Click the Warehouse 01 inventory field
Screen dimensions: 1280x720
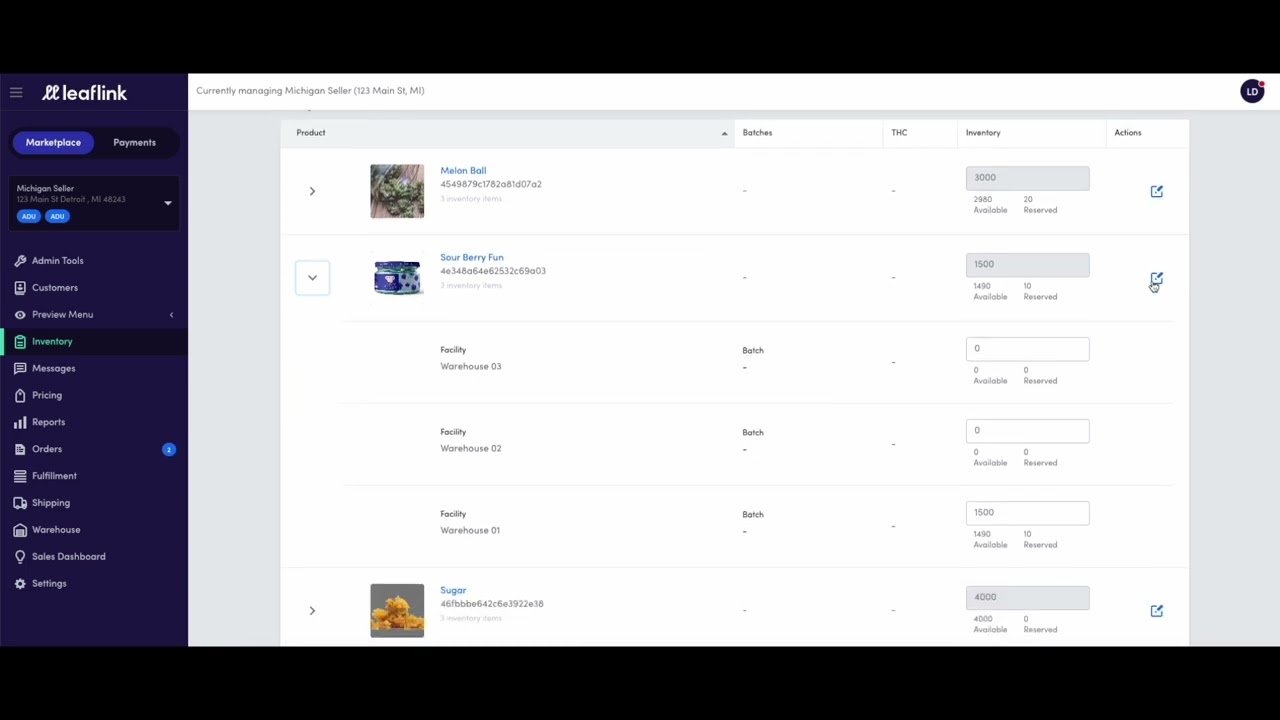(1027, 513)
